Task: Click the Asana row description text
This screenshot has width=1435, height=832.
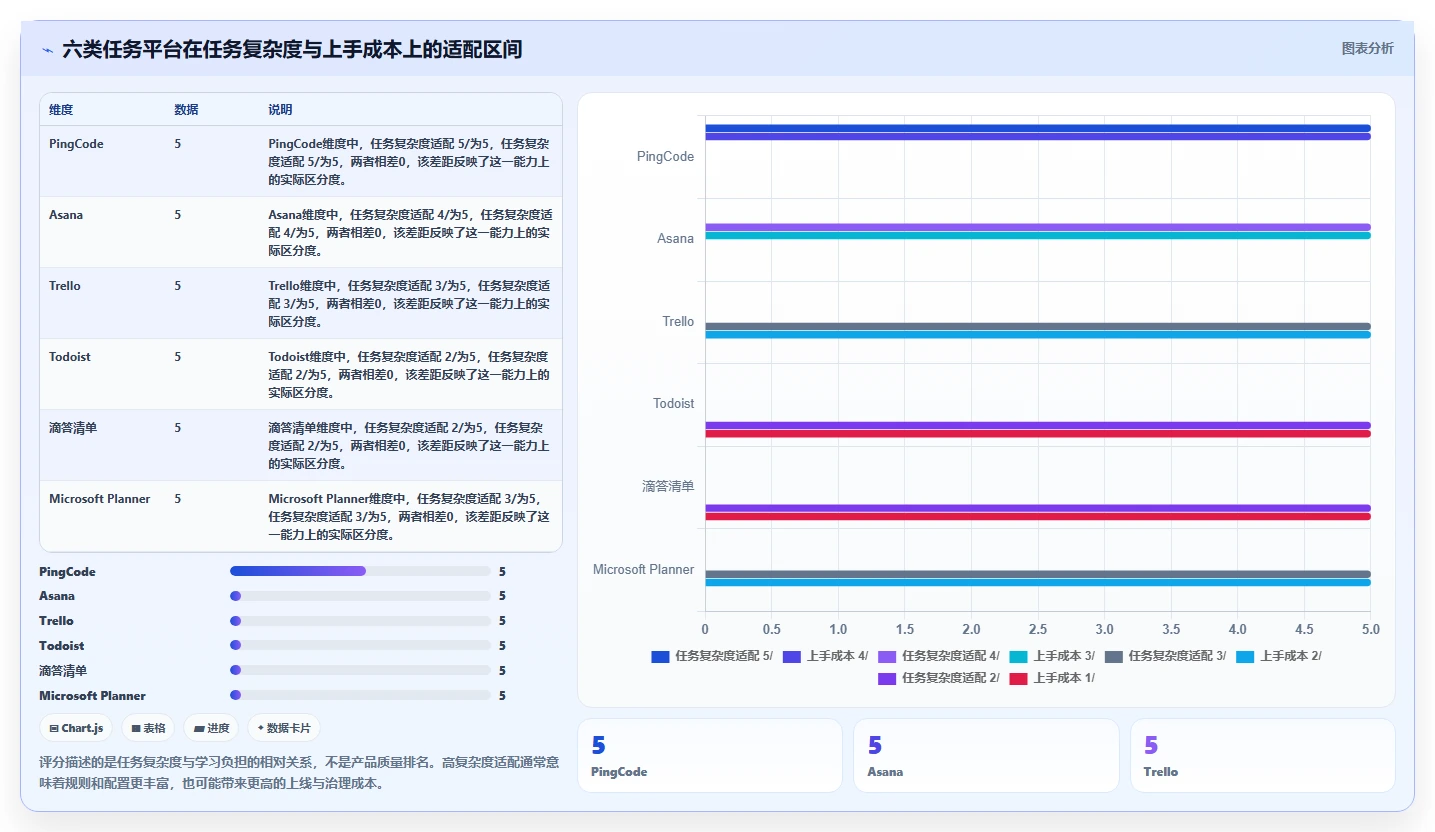Action: (x=410, y=233)
